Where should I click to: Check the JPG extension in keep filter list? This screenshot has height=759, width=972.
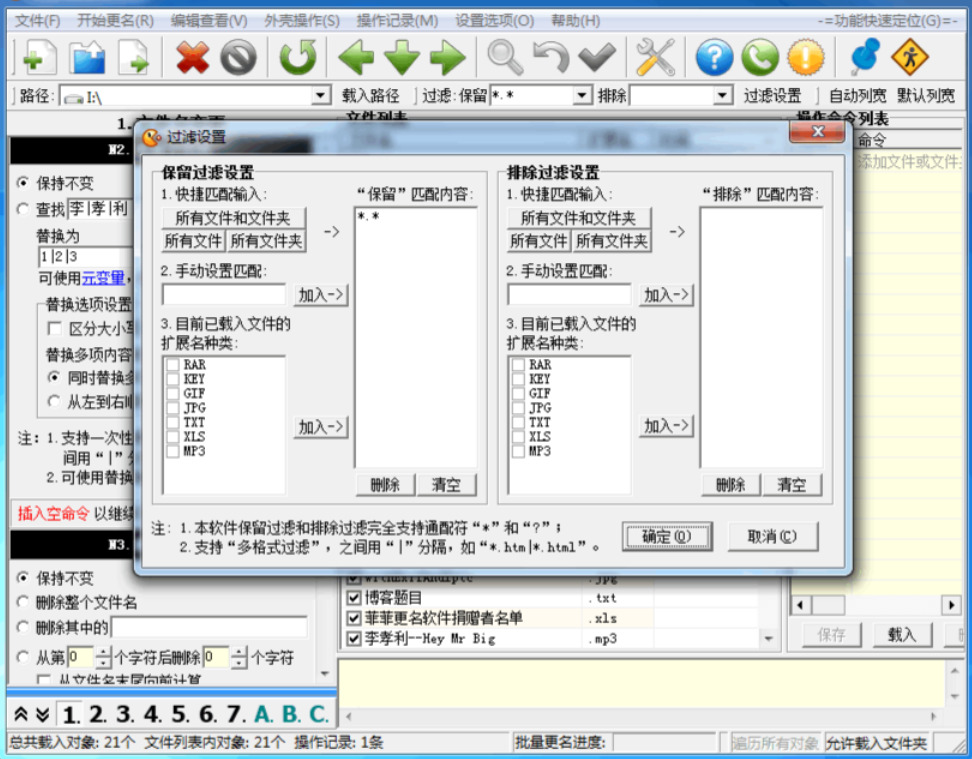(x=173, y=408)
